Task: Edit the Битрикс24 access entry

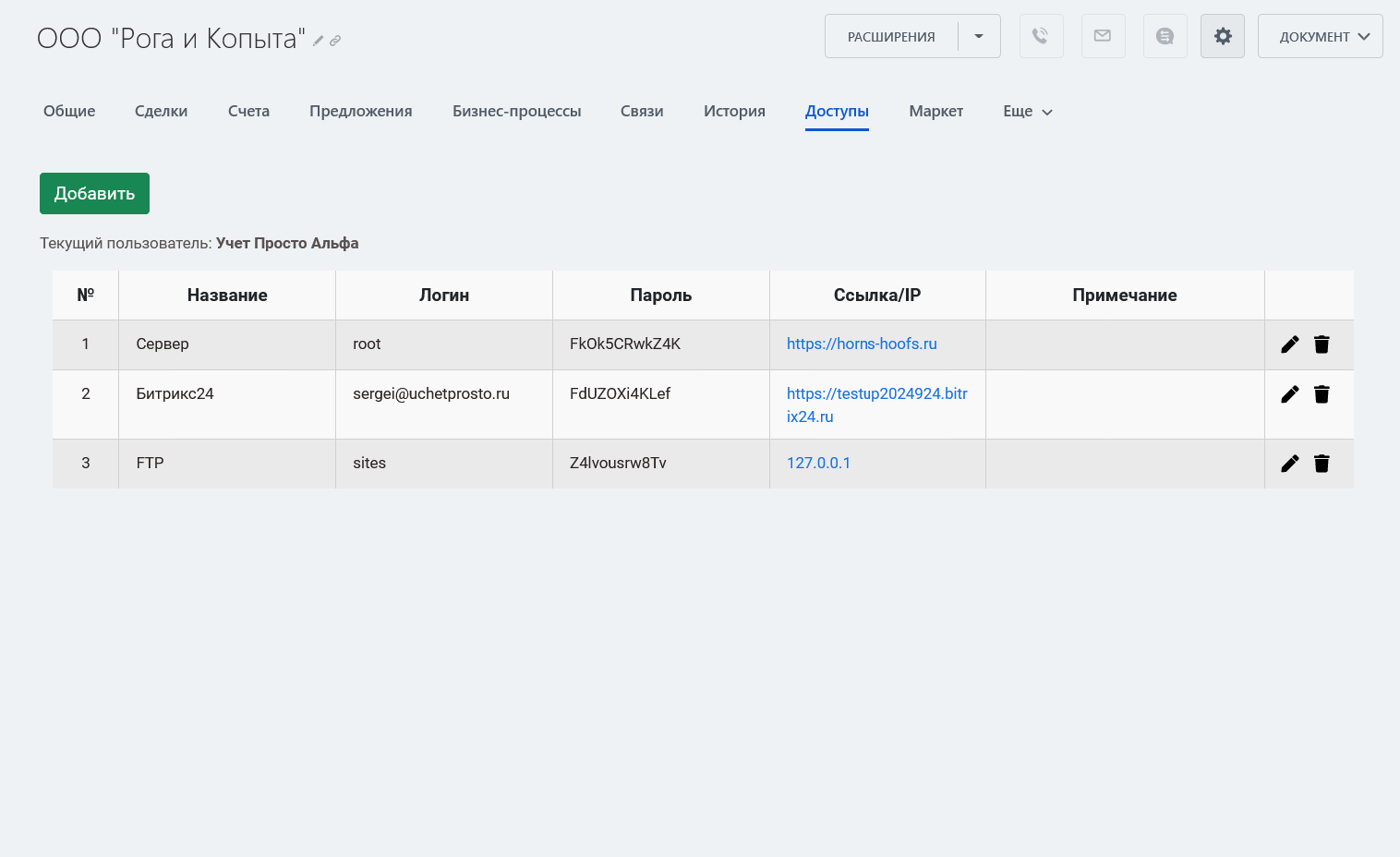Action: click(x=1289, y=394)
